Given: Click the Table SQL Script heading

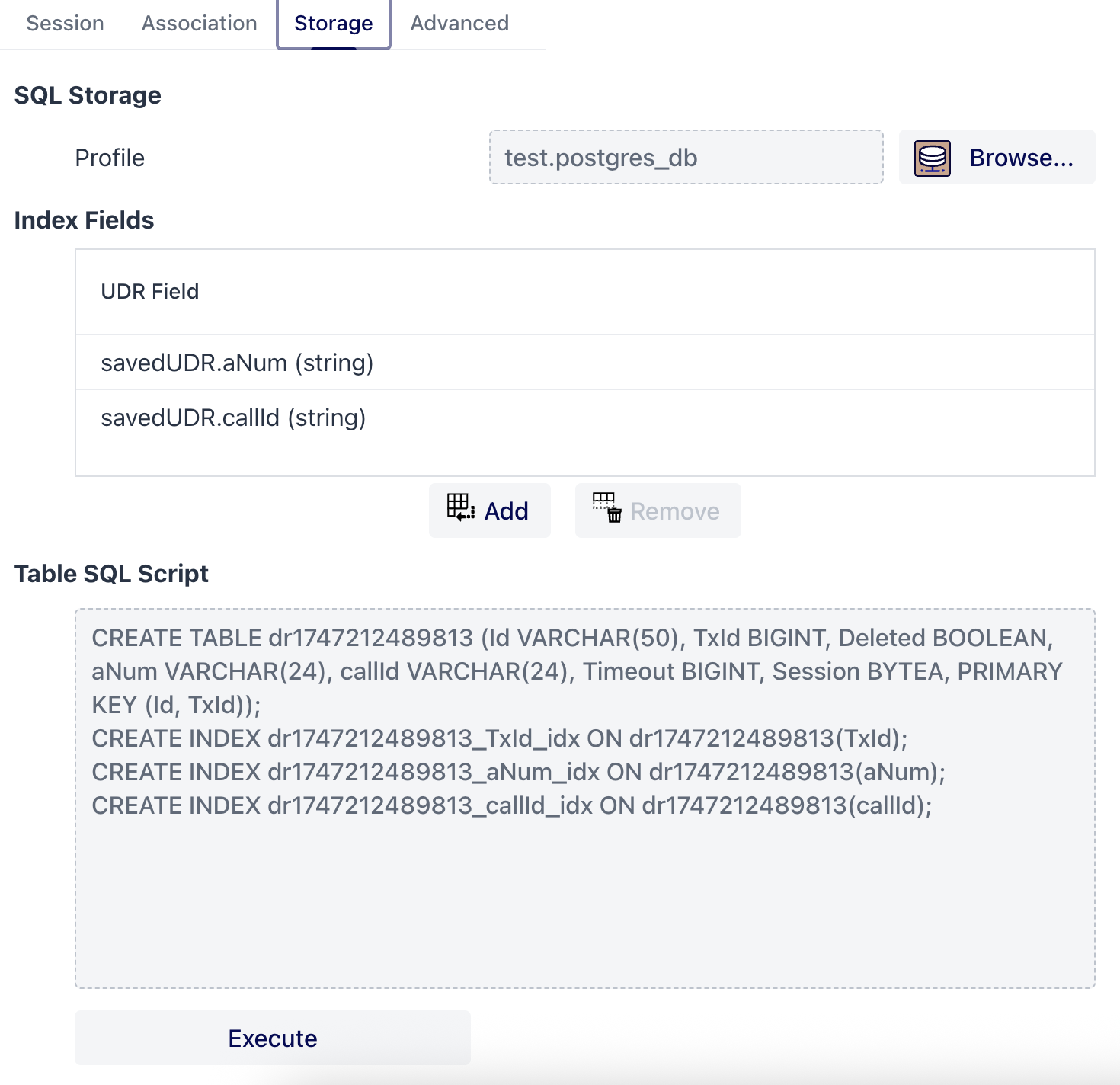Looking at the screenshot, I should pos(112,573).
